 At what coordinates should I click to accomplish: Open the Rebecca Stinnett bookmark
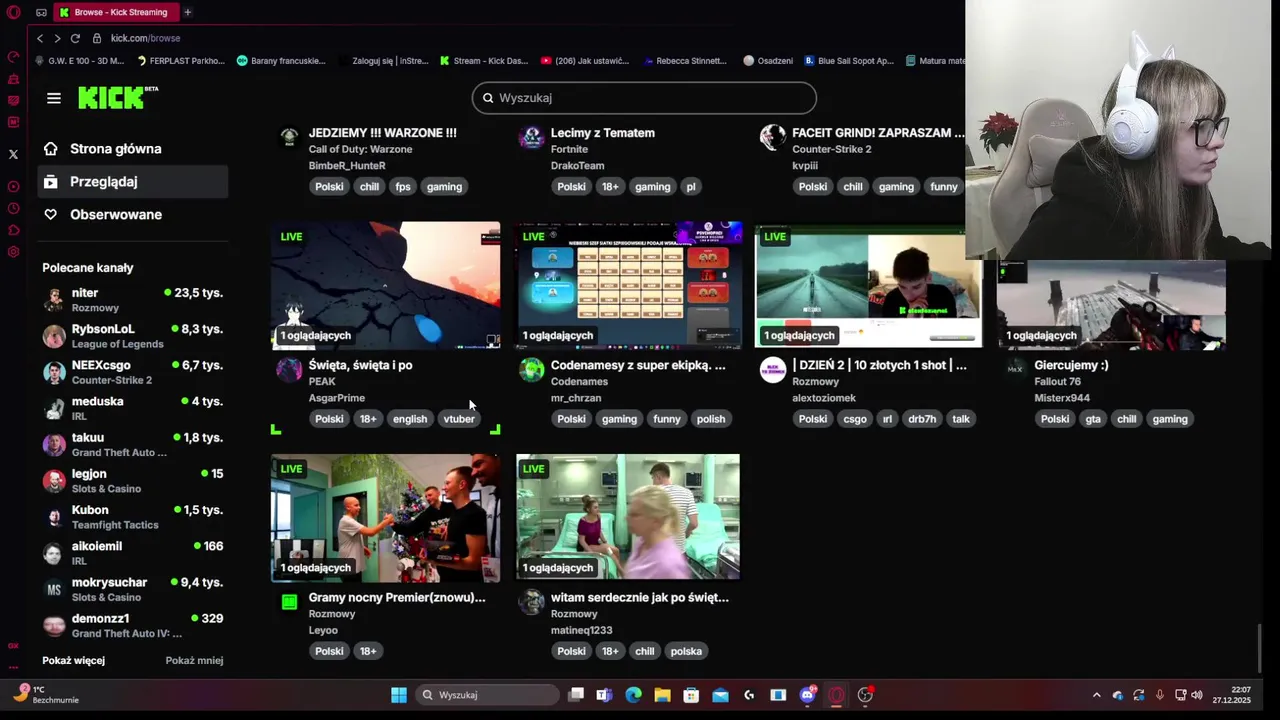[x=684, y=61]
